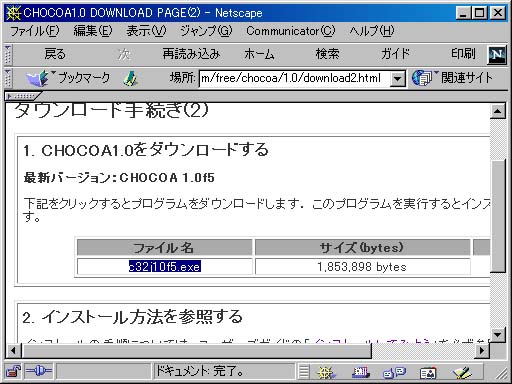Open the ヘルプ(H) menu
This screenshot has height=384, width=512.
coord(372,31)
